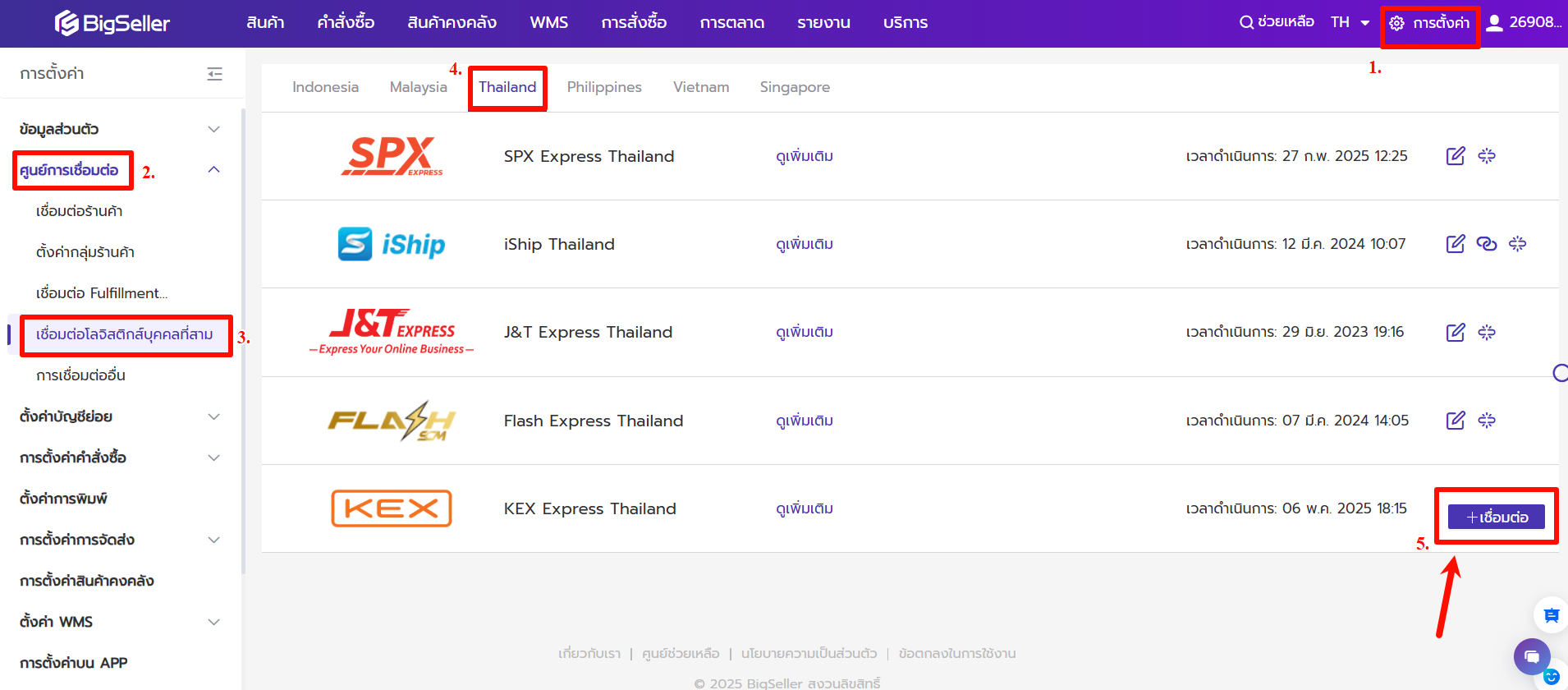Click the KEX logo
Viewport: 1568px width, 690px height.
tap(392, 508)
